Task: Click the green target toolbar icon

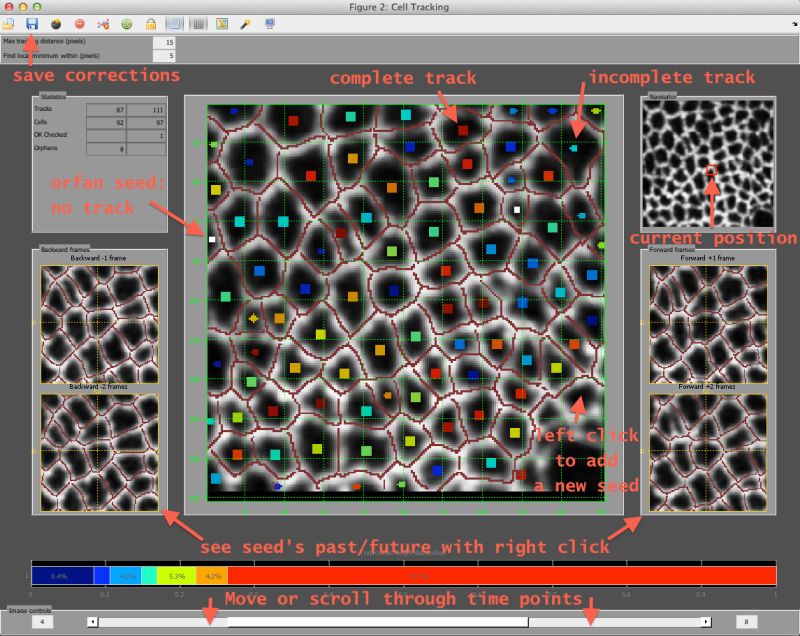Action: pyautogui.click(x=126, y=26)
